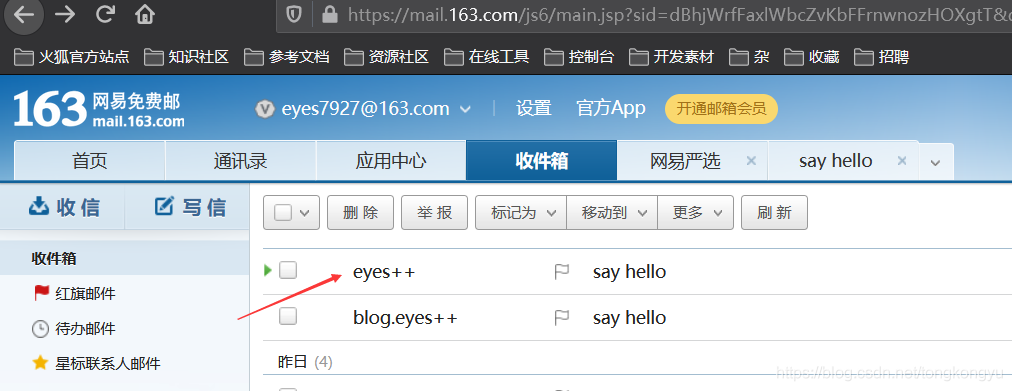Image resolution: width=1012 pixels, height=391 pixels.
Task: Open the 火狐官方站点 bookmark folder
Action: click(72, 57)
